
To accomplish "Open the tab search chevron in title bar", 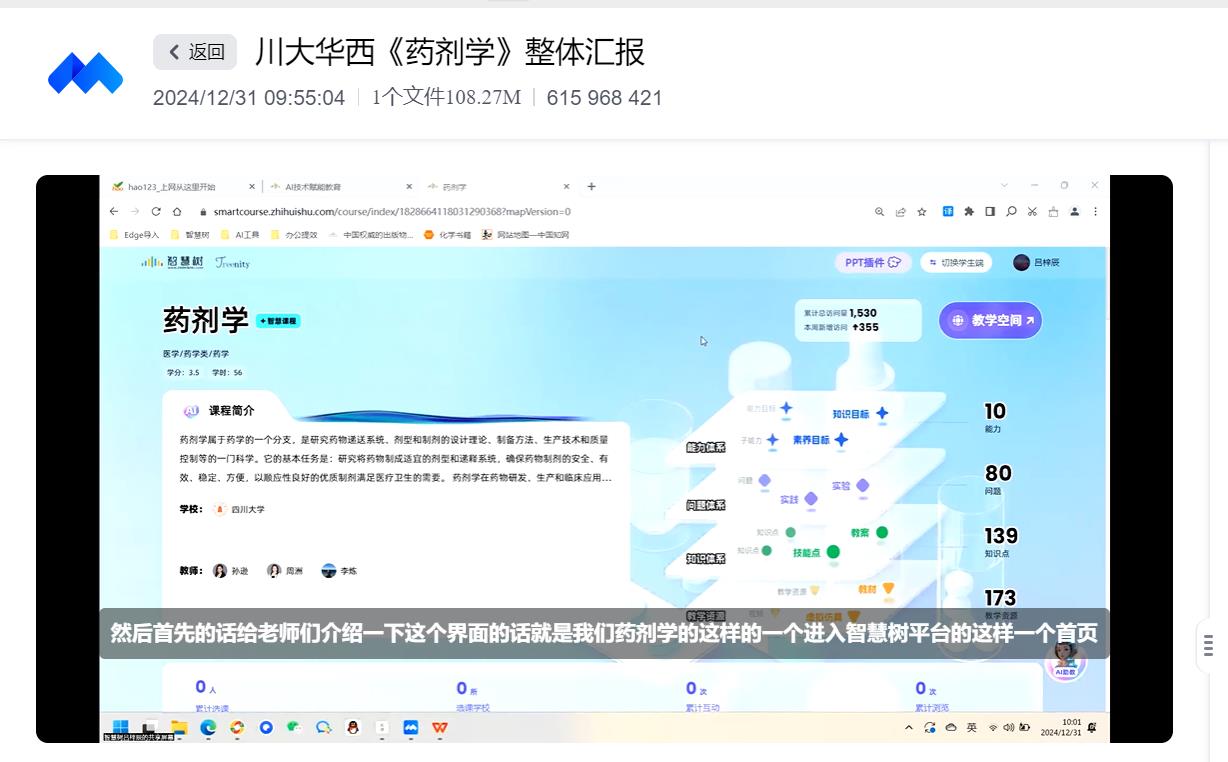I will click(1005, 185).
